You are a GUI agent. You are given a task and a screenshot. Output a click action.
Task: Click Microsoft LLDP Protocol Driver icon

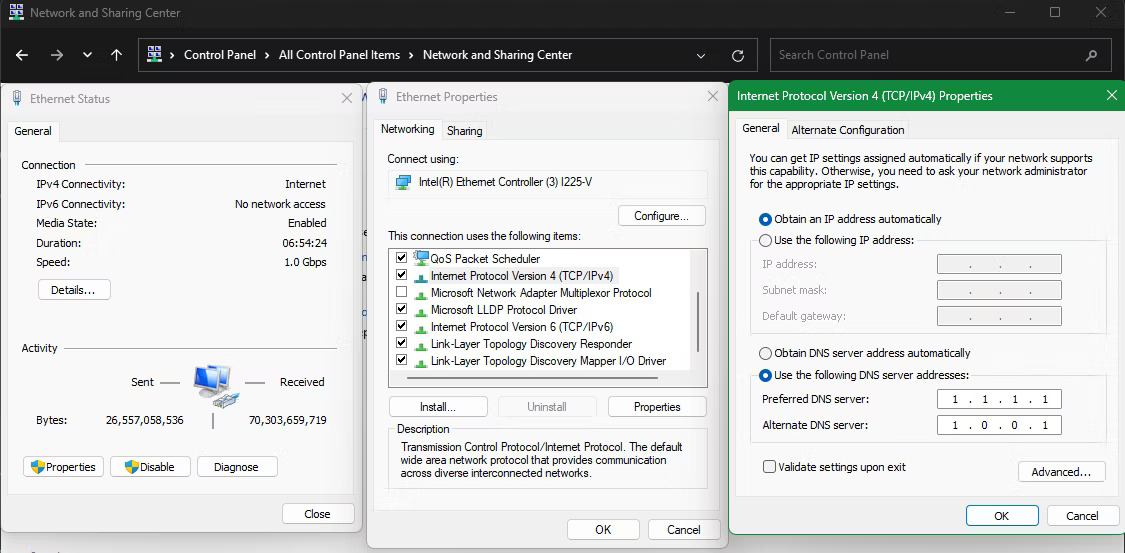tap(421, 310)
